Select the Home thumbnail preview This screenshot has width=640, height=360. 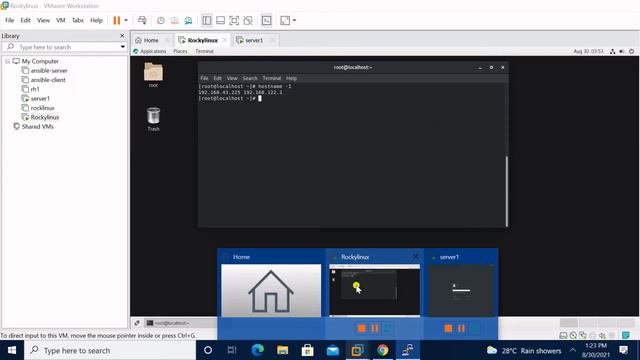pos(271,290)
